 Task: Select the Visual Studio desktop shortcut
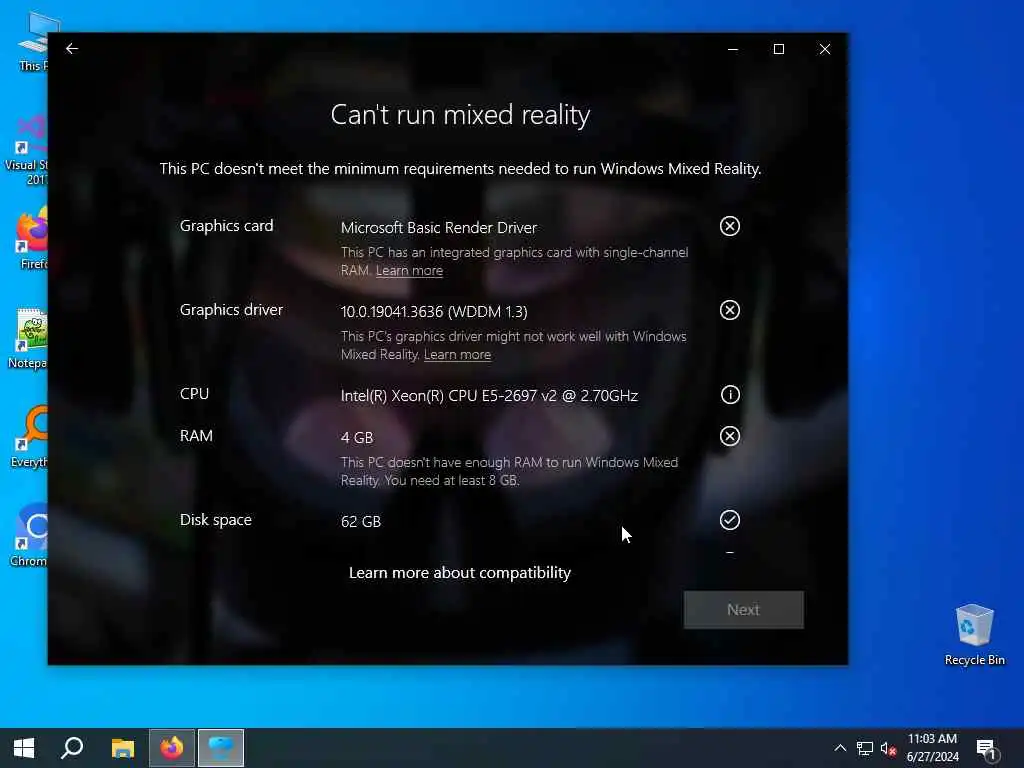(27, 150)
